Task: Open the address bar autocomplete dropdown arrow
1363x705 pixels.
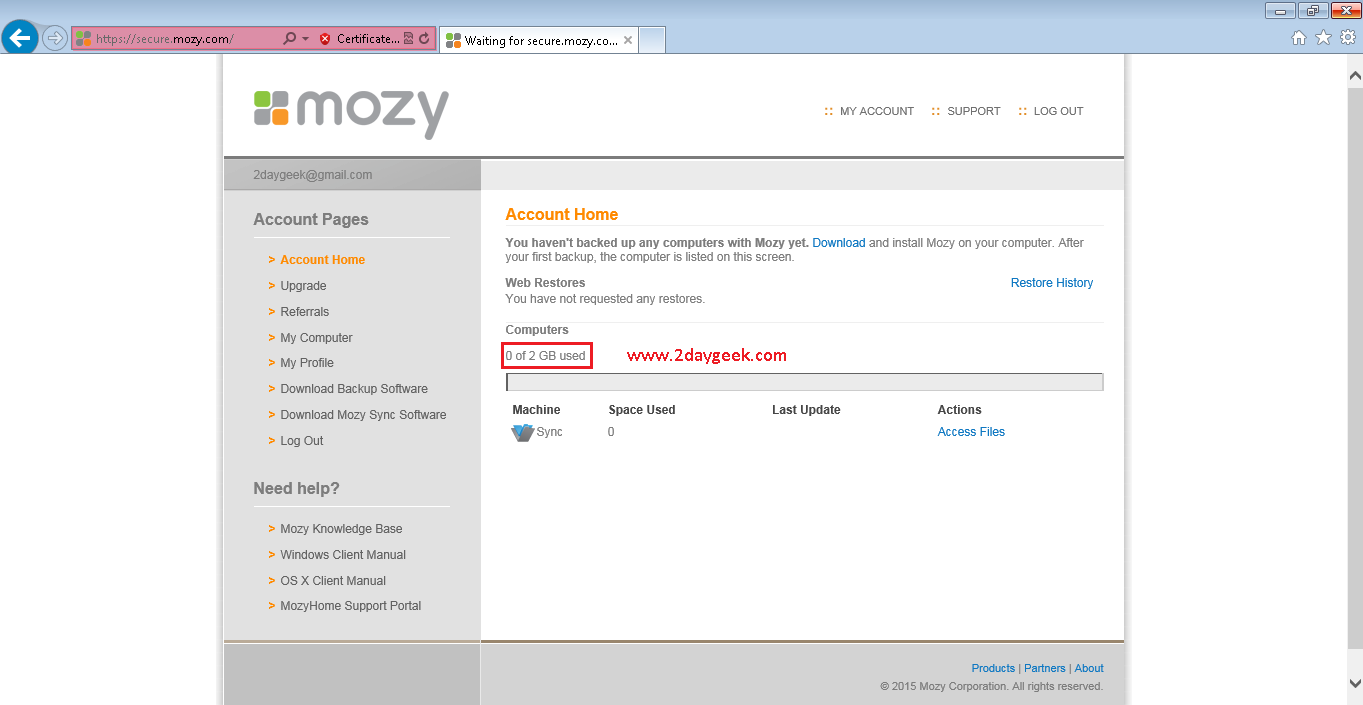Action: [305, 39]
